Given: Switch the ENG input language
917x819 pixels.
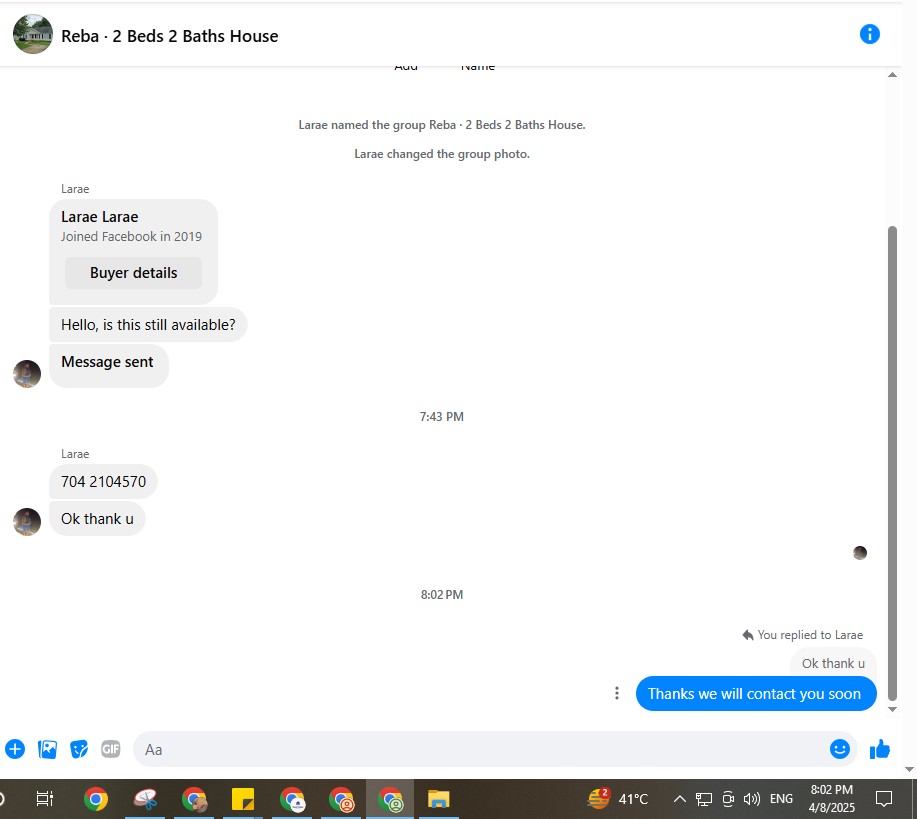Looking at the screenshot, I should click(781, 799).
